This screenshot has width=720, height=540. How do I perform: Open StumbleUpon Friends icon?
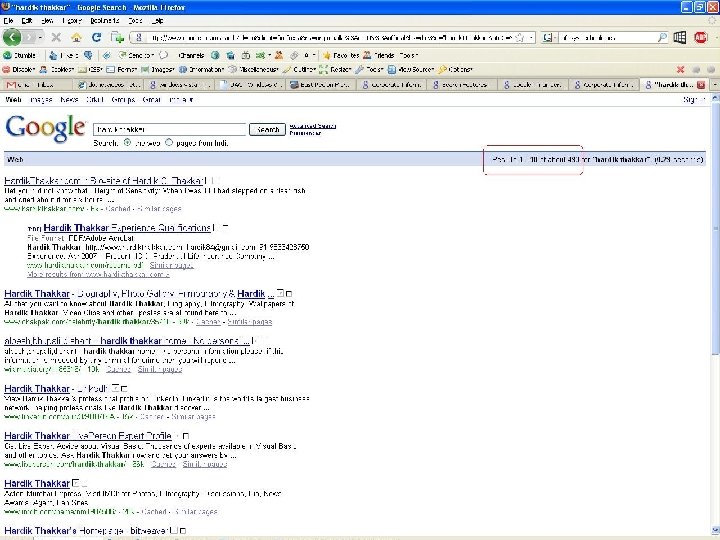(x=367, y=56)
